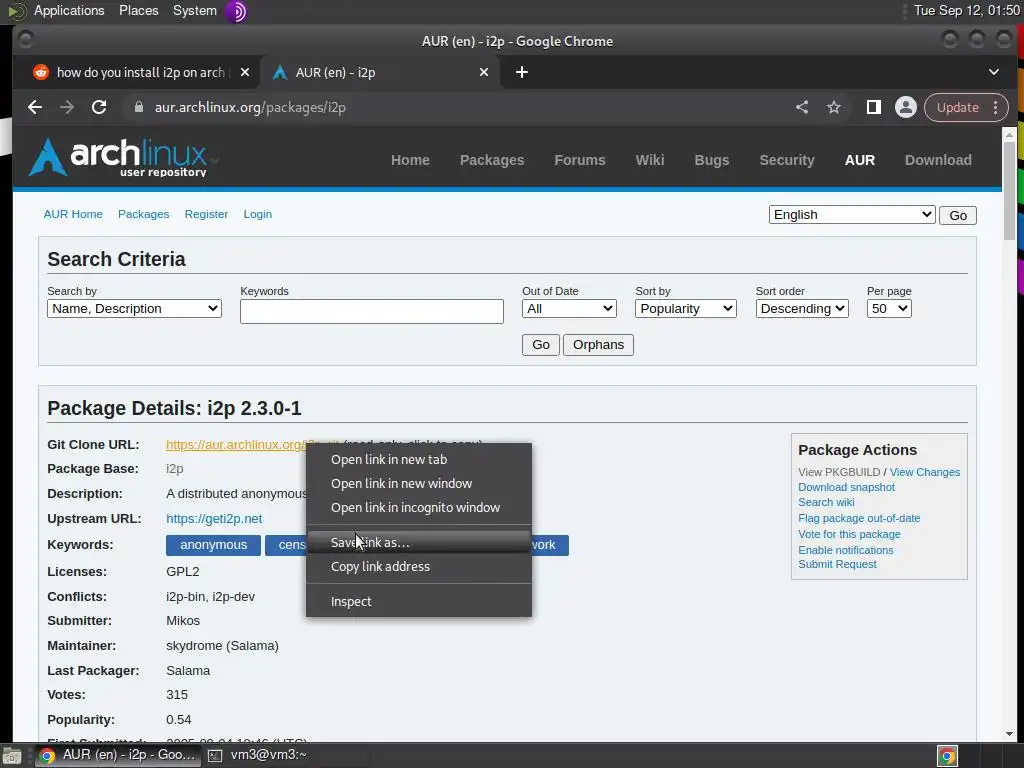
Task: Click the AUR Home link
Action: [x=73, y=214]
